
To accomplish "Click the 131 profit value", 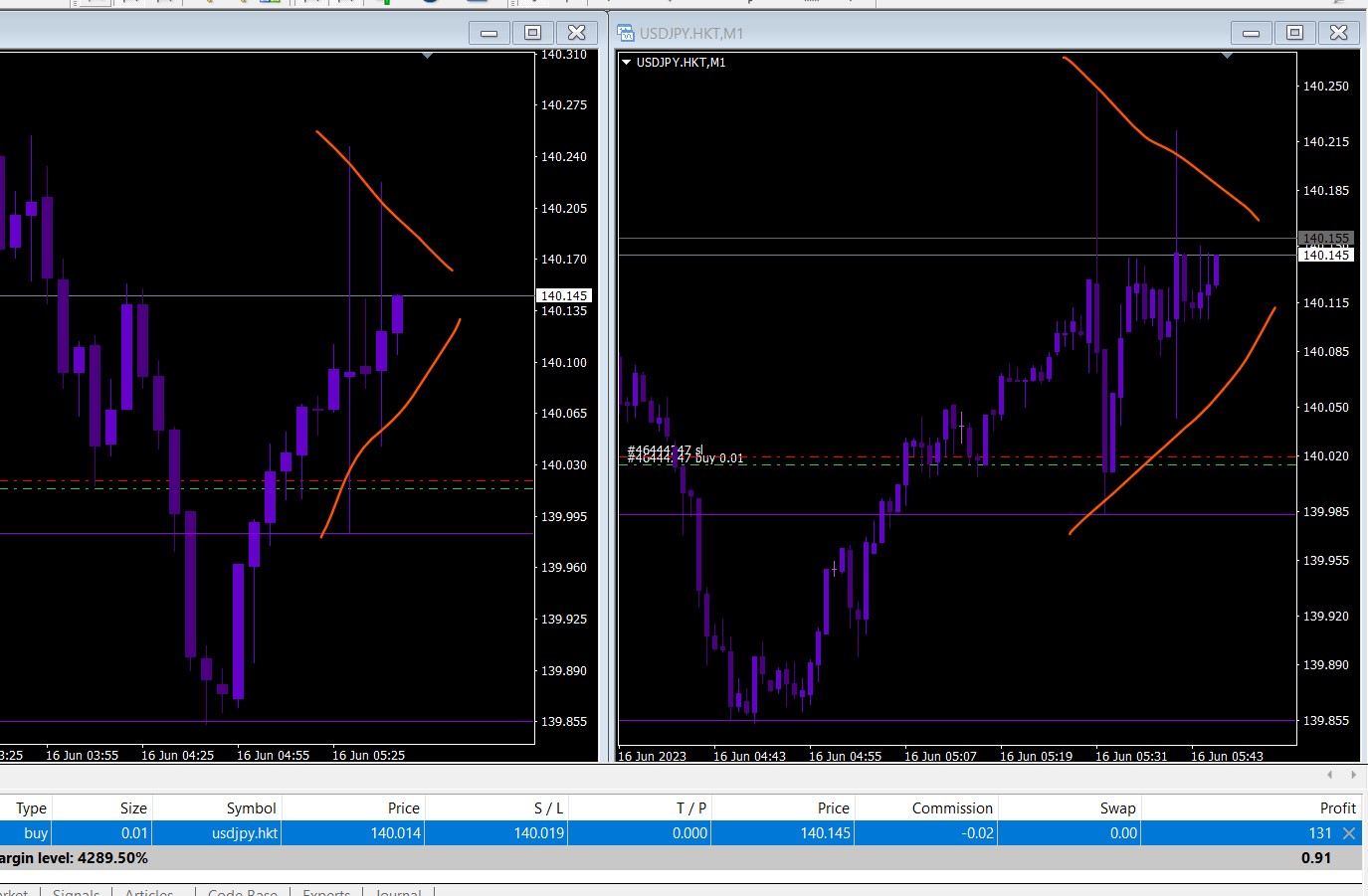I will tap(1320, 833).
